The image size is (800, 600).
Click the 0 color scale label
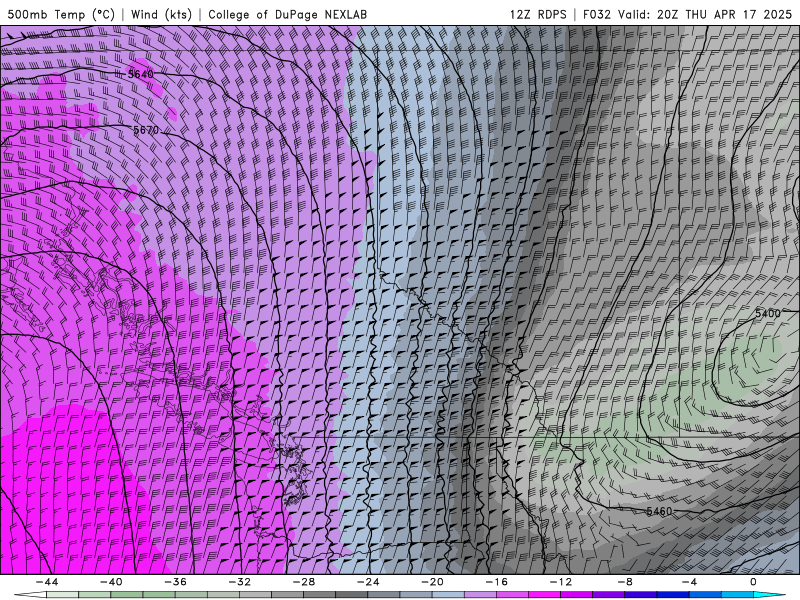(x=753, y=582)
